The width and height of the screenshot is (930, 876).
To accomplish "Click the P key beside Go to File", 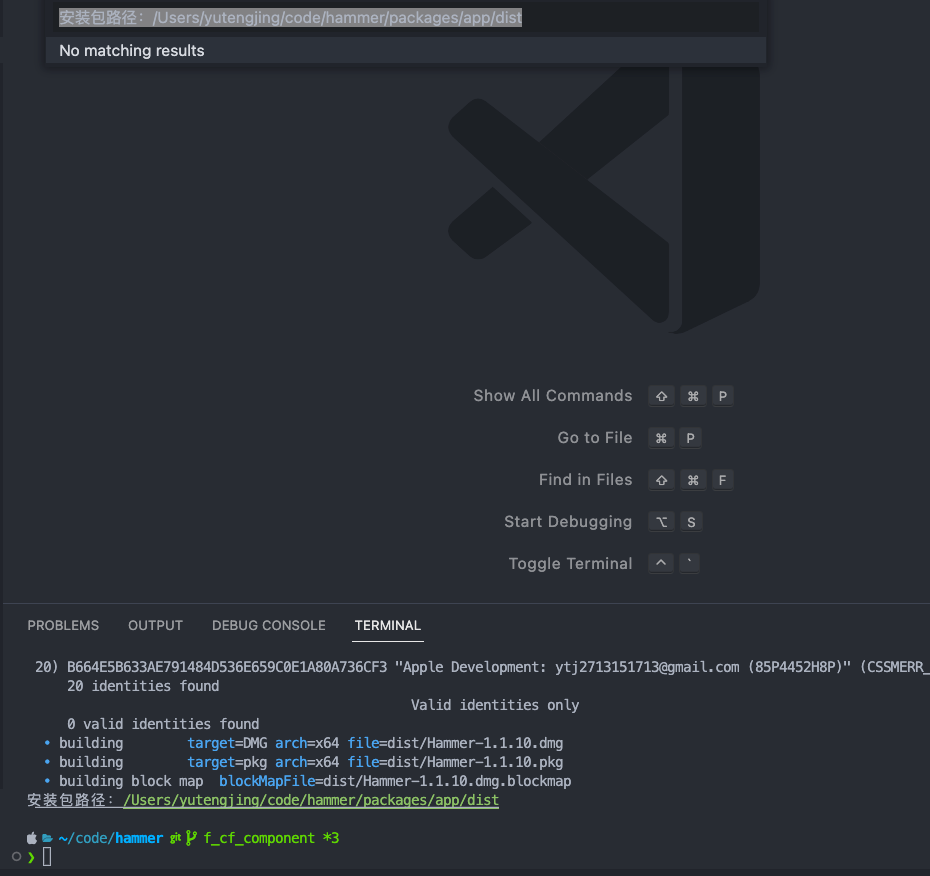I will [690, 438].
